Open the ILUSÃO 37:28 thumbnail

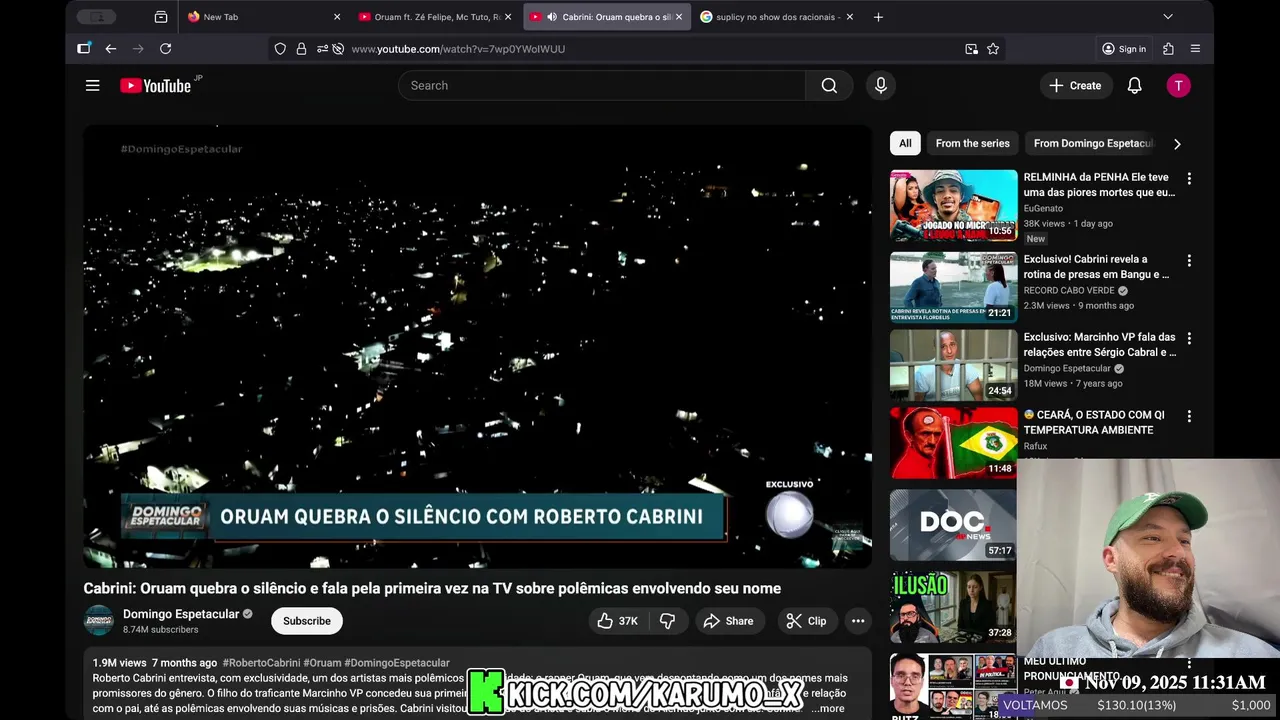(954, 607)
